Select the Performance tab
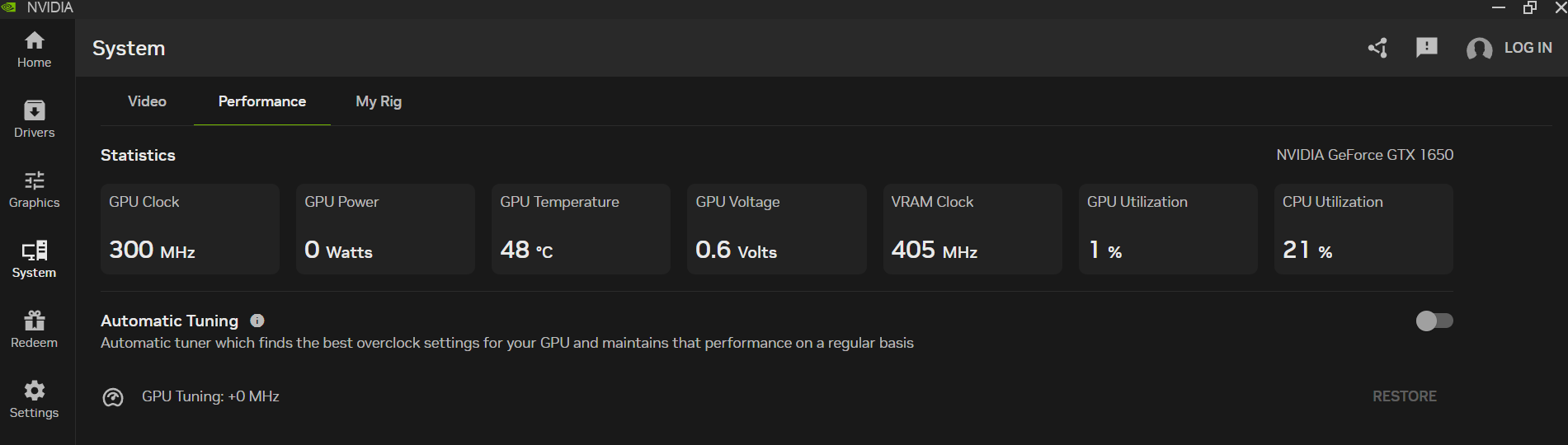The width and height of the screenshot is (1568, 445). coord(262,101)
